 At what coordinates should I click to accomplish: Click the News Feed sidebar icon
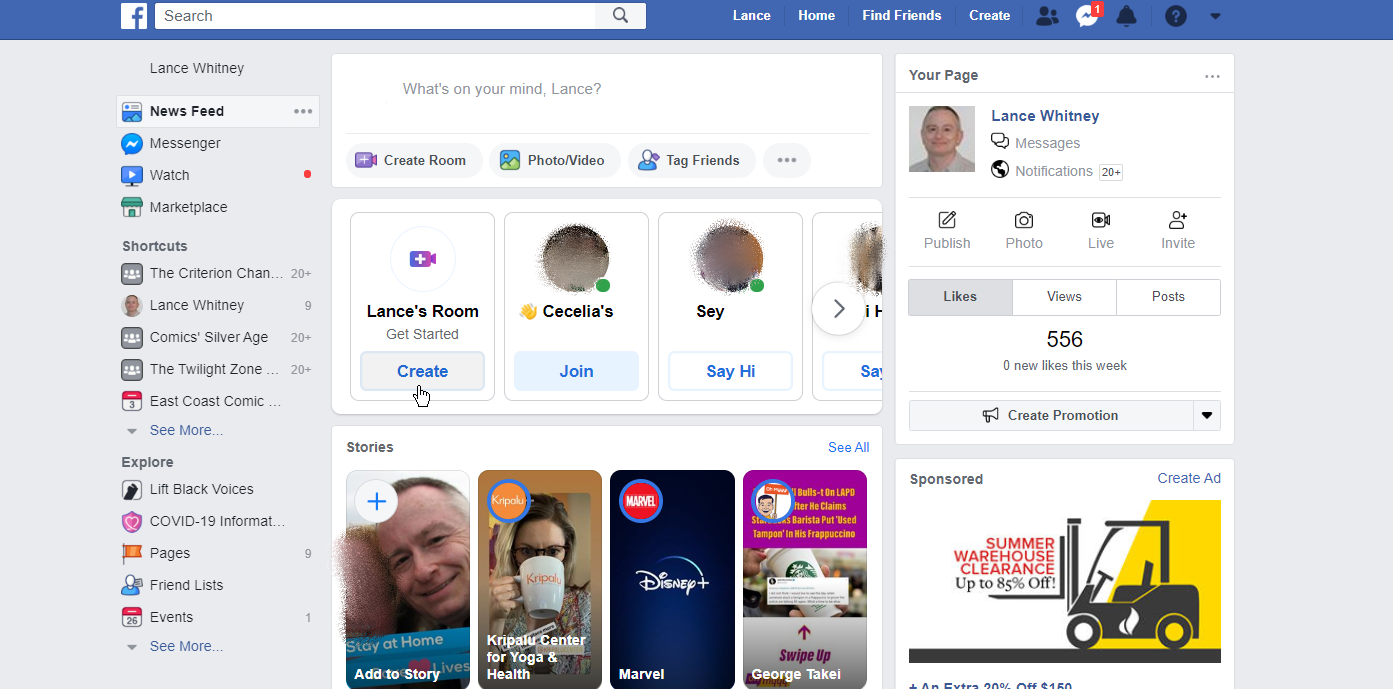(x=132, y=111)
